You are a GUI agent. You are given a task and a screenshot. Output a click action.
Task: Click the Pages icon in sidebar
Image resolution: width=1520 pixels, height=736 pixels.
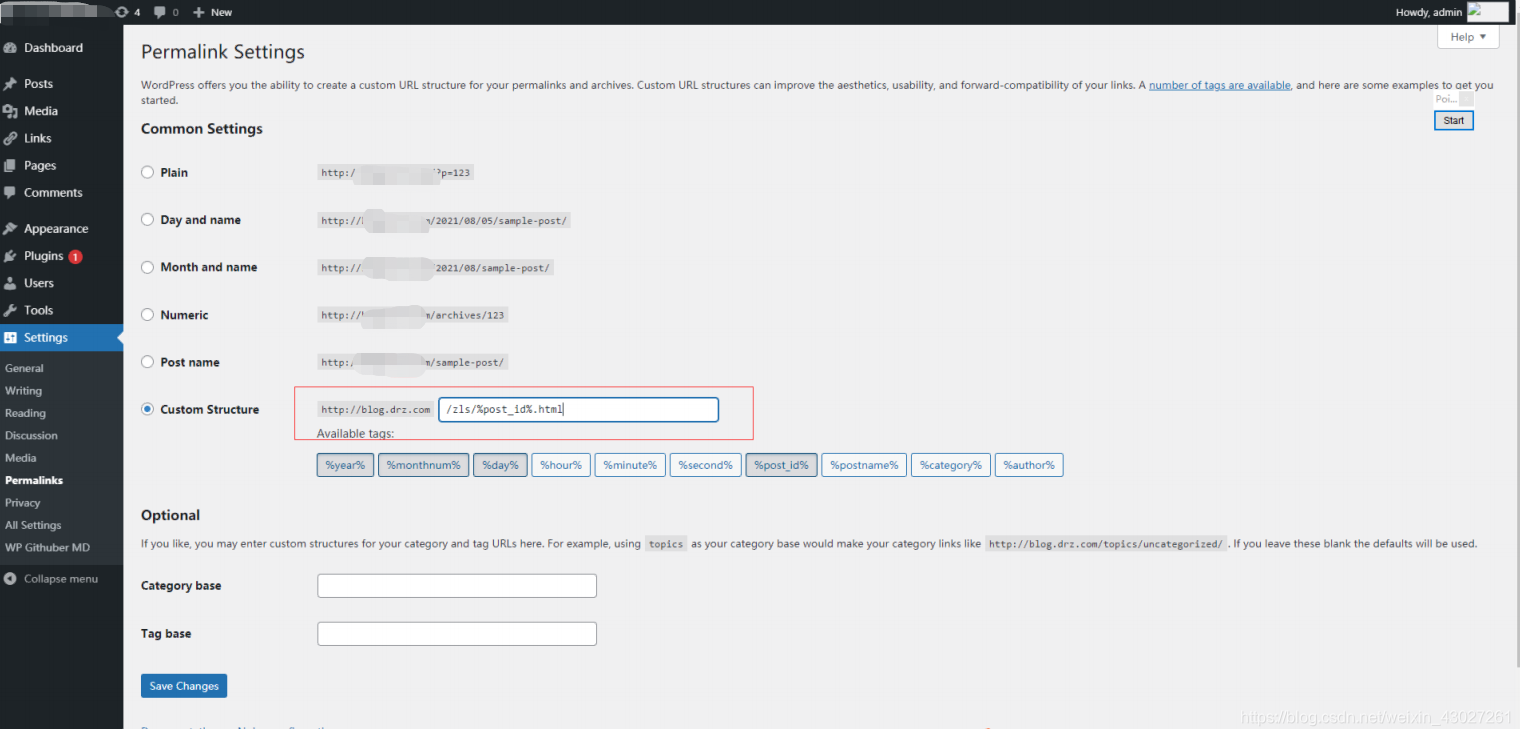click(x=10, y=166)
